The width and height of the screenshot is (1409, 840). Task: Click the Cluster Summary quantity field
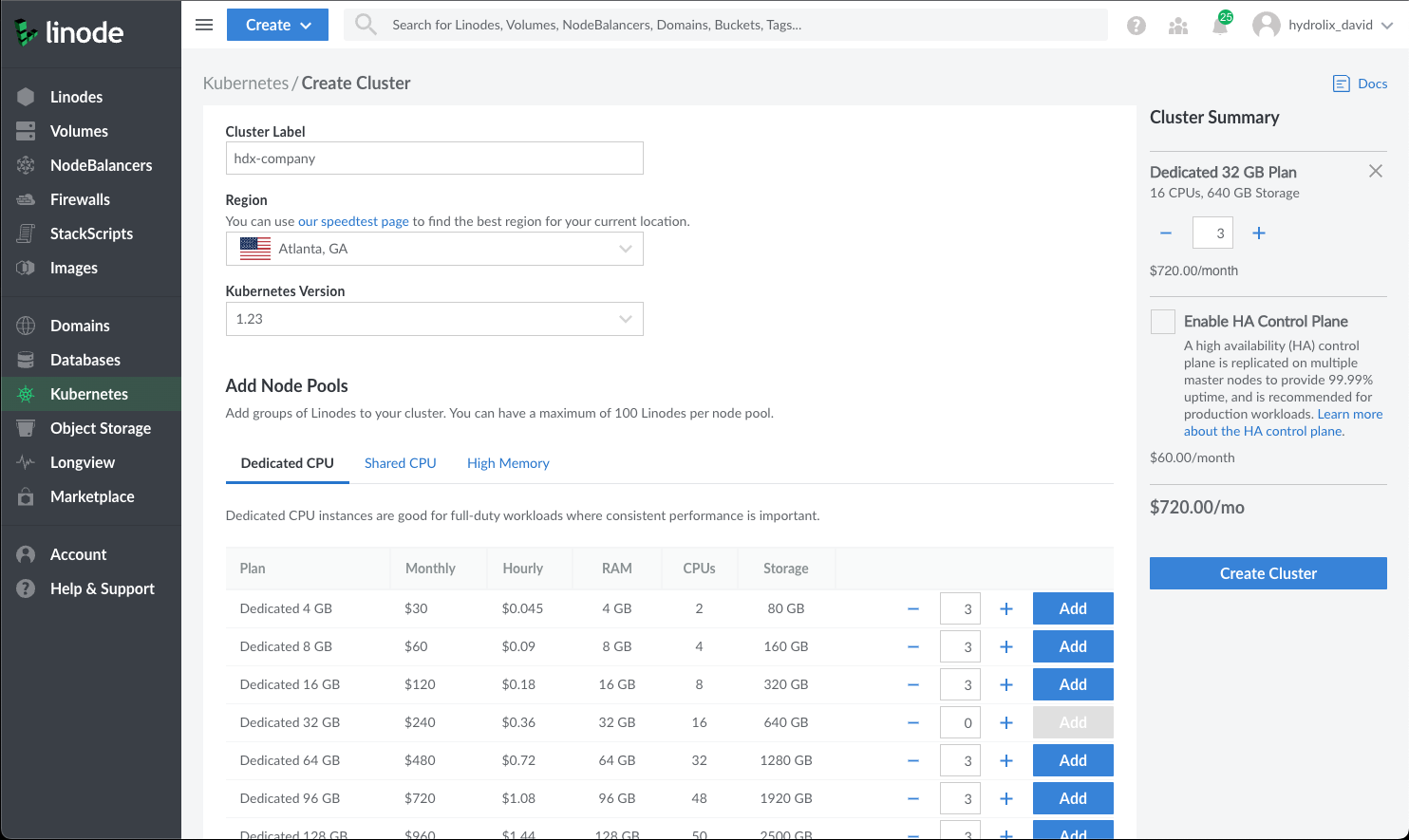pyautogui.click(x=1212, y=233)
